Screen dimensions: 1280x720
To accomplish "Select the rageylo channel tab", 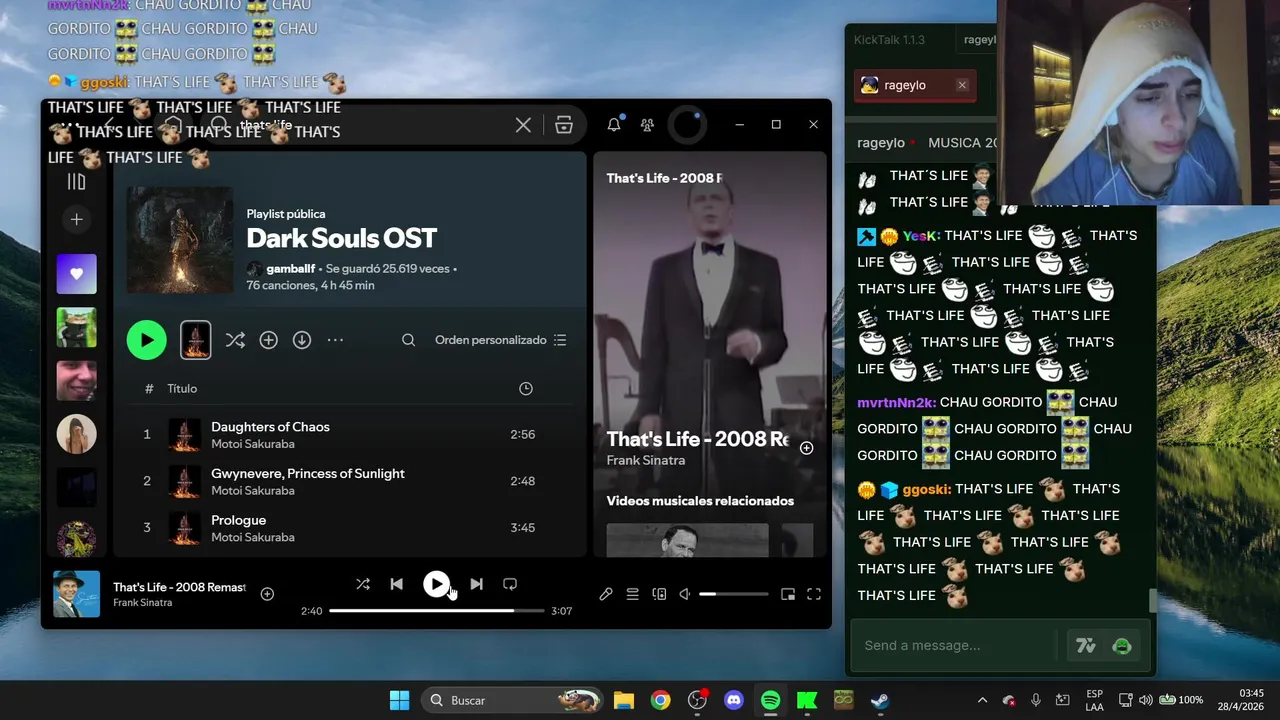I will coord(915,85).
